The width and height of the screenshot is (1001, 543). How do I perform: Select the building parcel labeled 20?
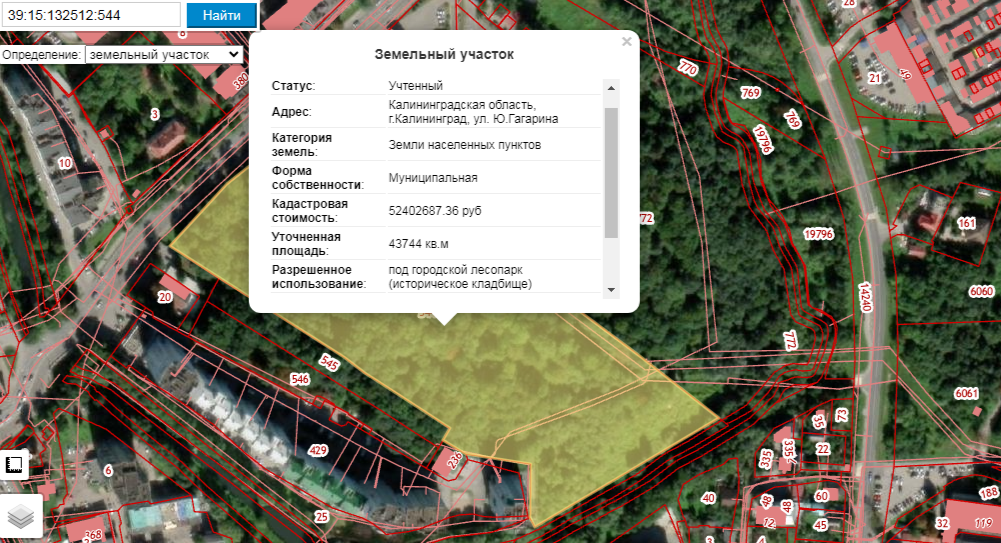[165, 297]
